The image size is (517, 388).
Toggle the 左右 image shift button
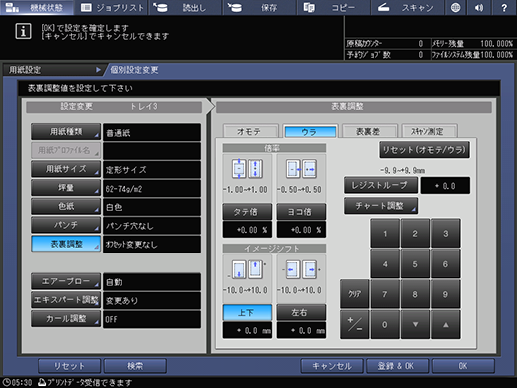coord(301,313)
